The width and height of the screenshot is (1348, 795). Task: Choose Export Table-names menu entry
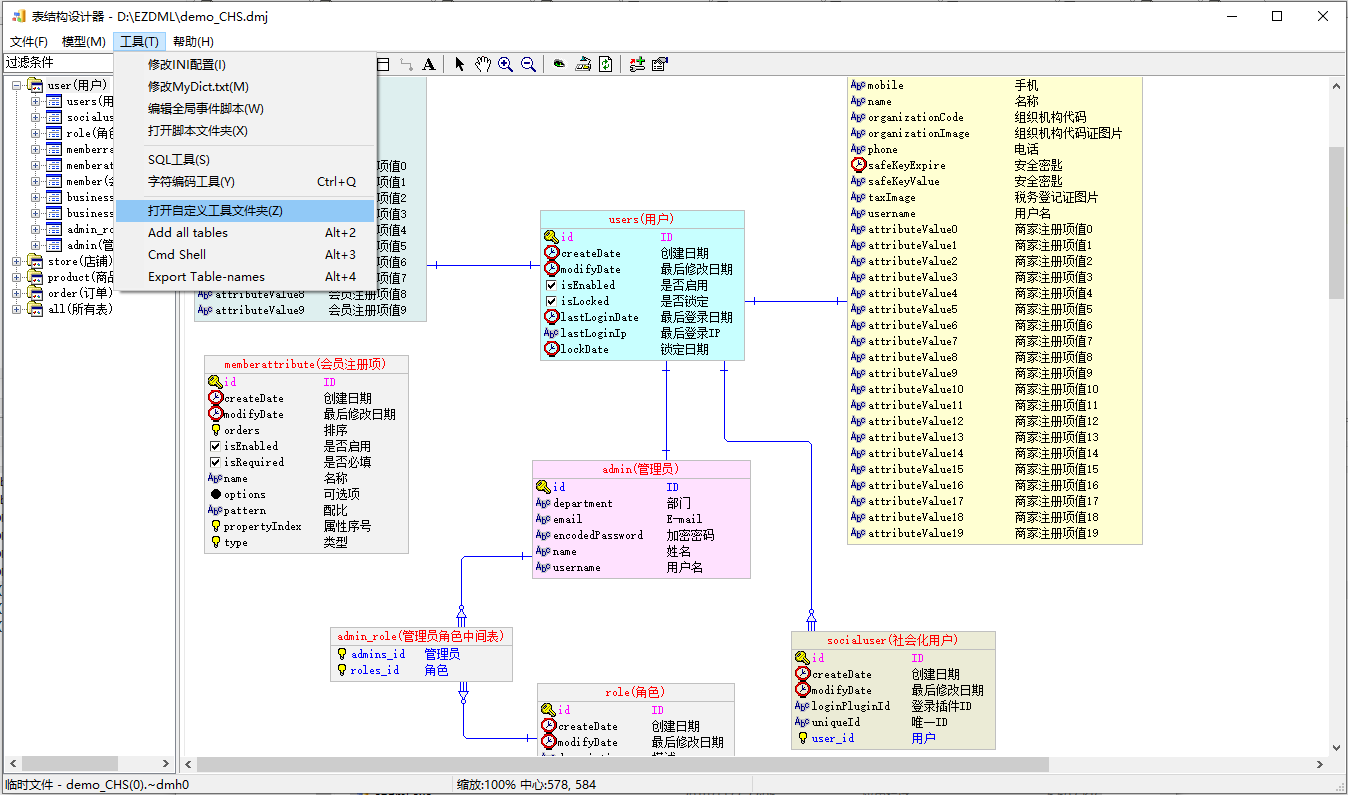(x=245, y=277)
